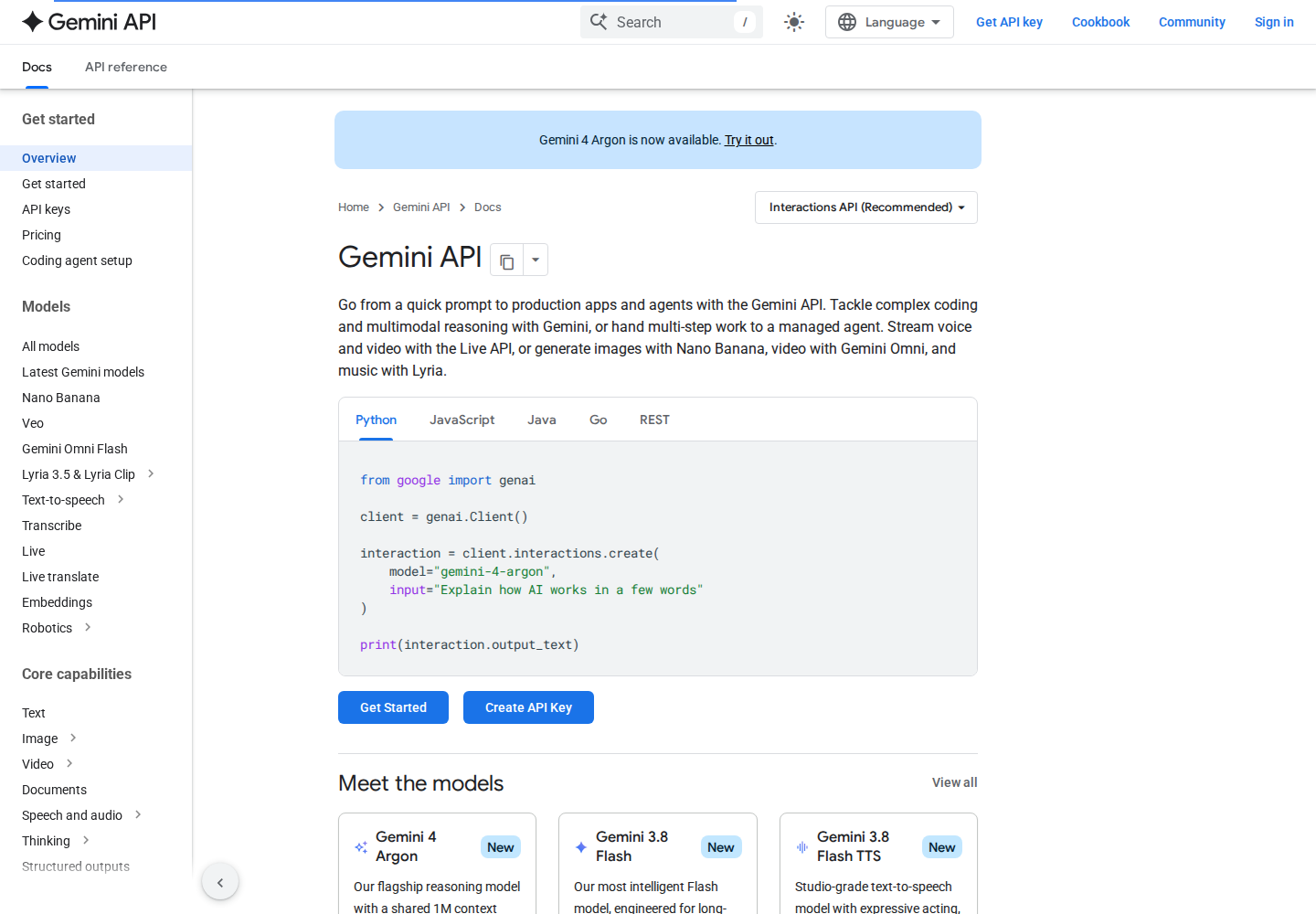Copy page with the copy icon
Viewport: 1316px width, 914px height.
[x=507, y=261]
